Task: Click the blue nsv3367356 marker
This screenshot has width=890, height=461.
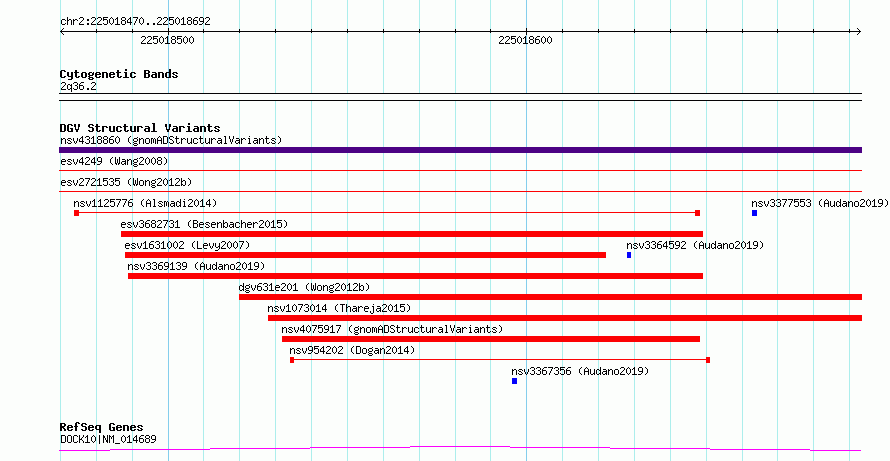Action: pyautogui.click(x=514, y=381)
